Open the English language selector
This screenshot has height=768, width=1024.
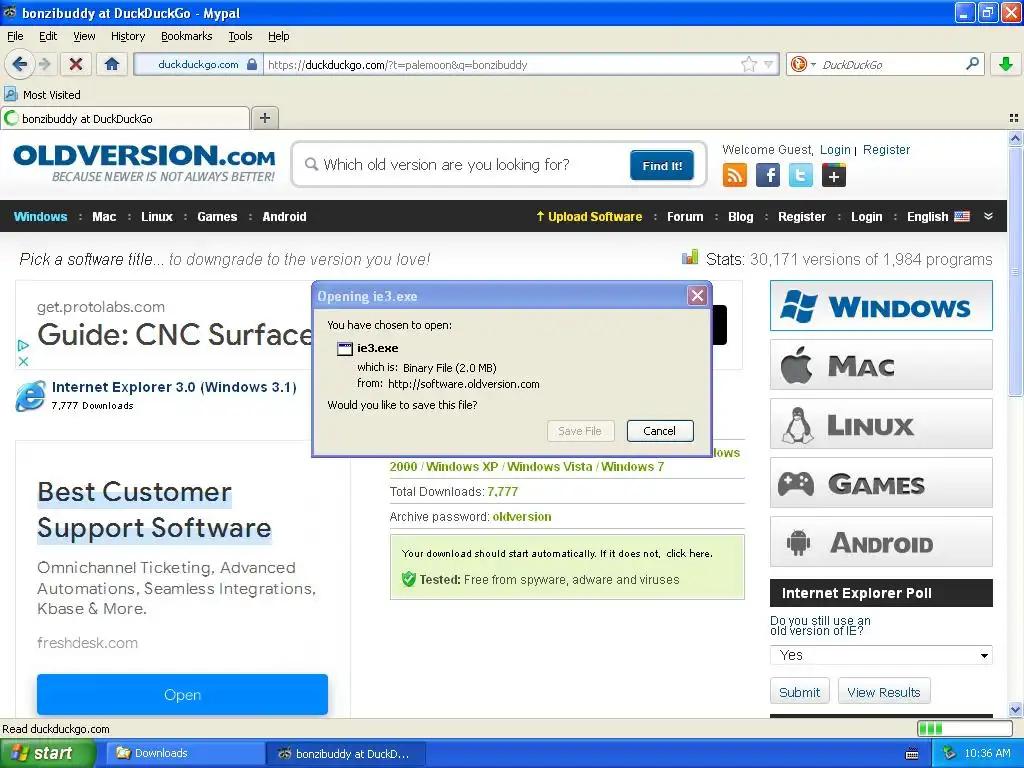pyautogui.click(x=938, y=216)
